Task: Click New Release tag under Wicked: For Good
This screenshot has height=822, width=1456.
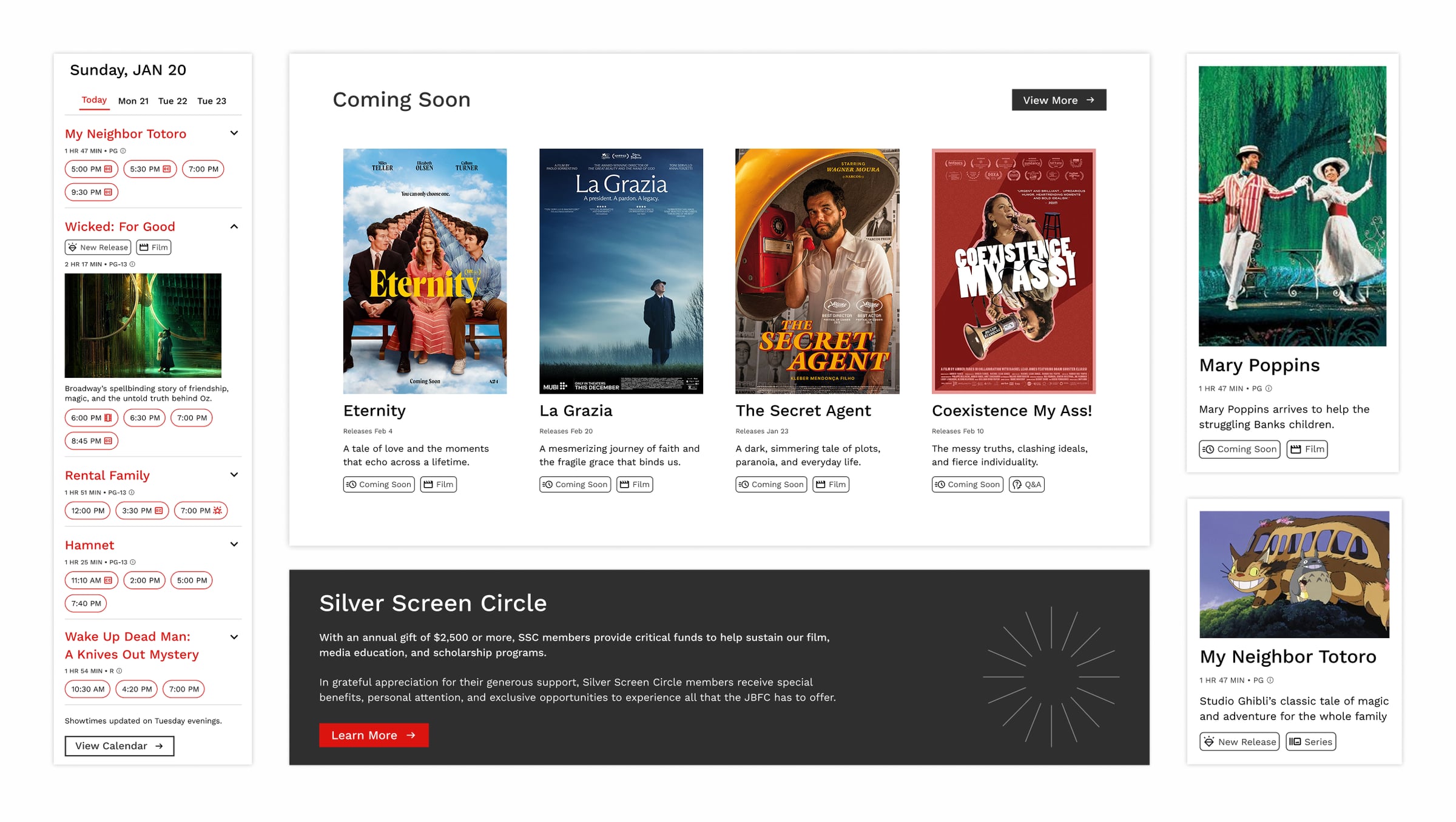Action: coord(98,248)
